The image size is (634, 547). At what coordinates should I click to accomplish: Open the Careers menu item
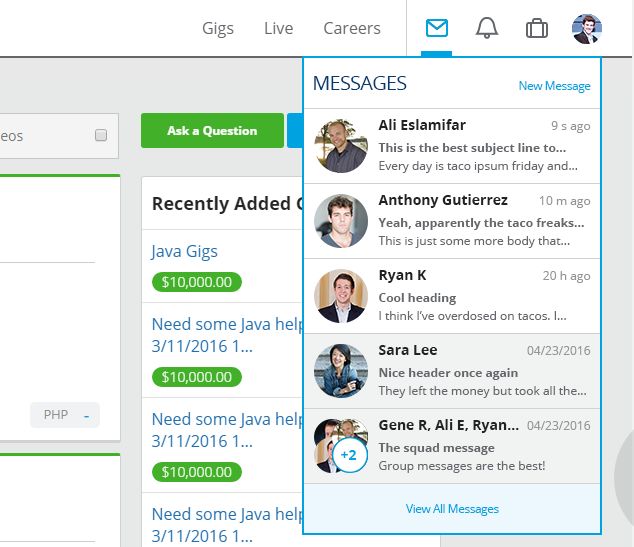pos(352,28)
